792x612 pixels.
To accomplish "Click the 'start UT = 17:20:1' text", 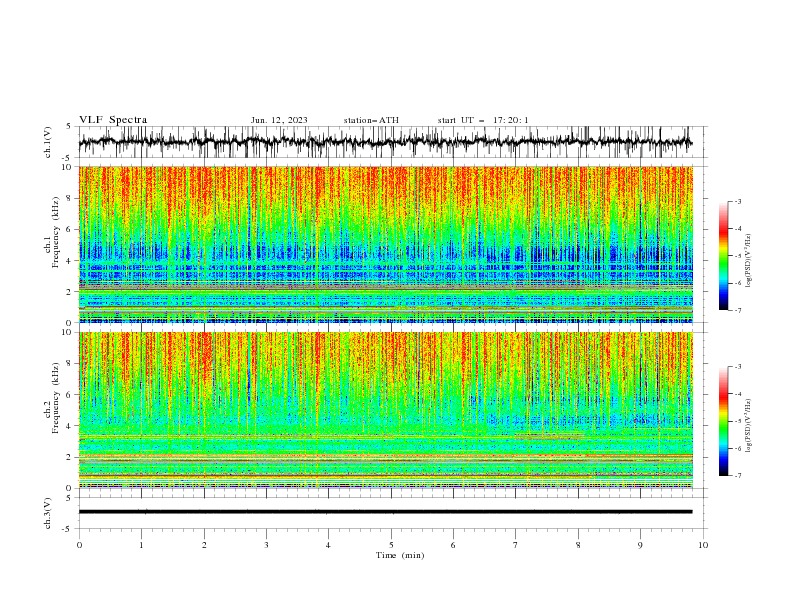I will point(483,120).
